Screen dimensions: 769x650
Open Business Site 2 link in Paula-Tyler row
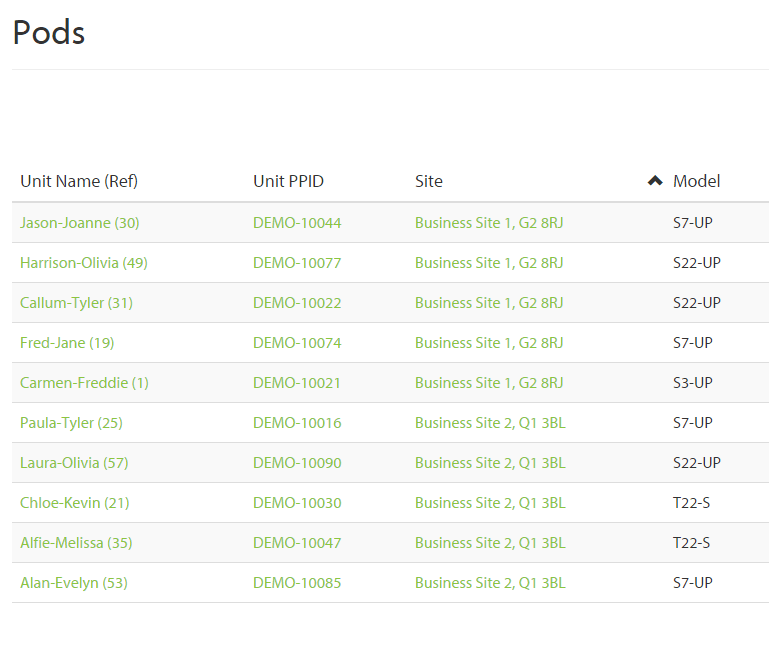490,423
